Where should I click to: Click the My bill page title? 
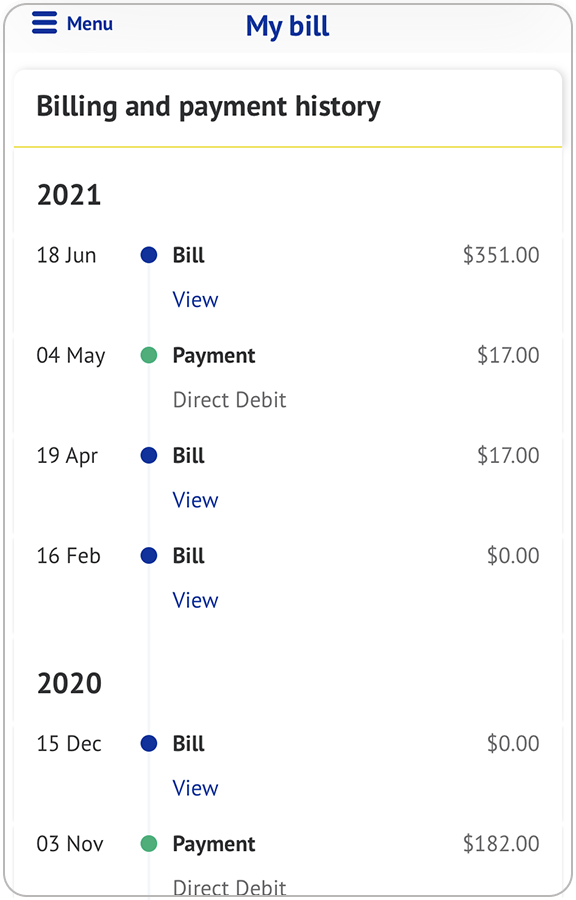click(x=287, y=26)
